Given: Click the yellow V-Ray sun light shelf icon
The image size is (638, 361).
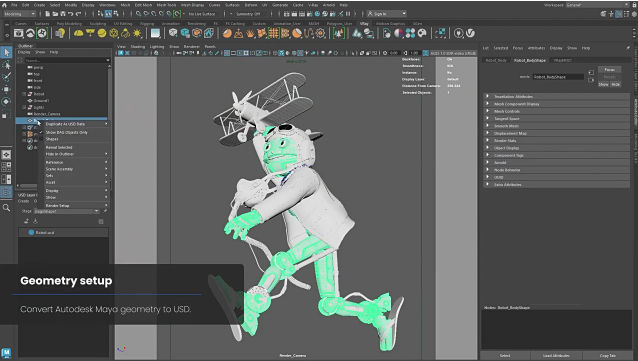Looking at the screenshot, I should pyautogui.click(x=137, y=33).
